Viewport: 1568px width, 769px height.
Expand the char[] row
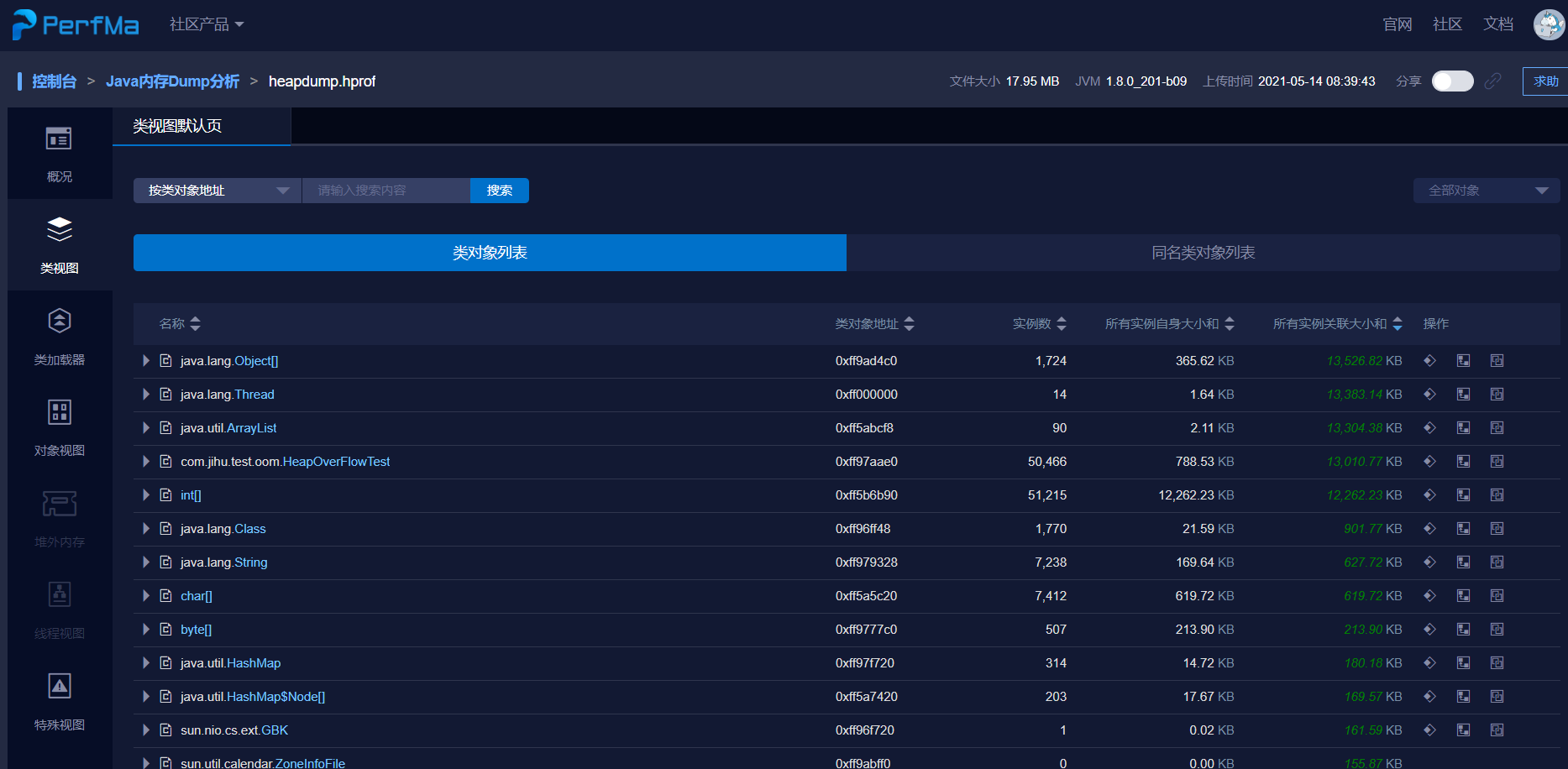pyautogui.click(x=146, y=596)
